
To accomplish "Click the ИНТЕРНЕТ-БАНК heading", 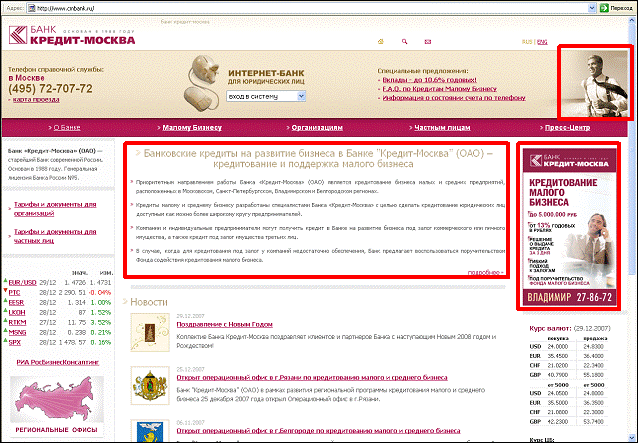I will [x=266, y=73].
